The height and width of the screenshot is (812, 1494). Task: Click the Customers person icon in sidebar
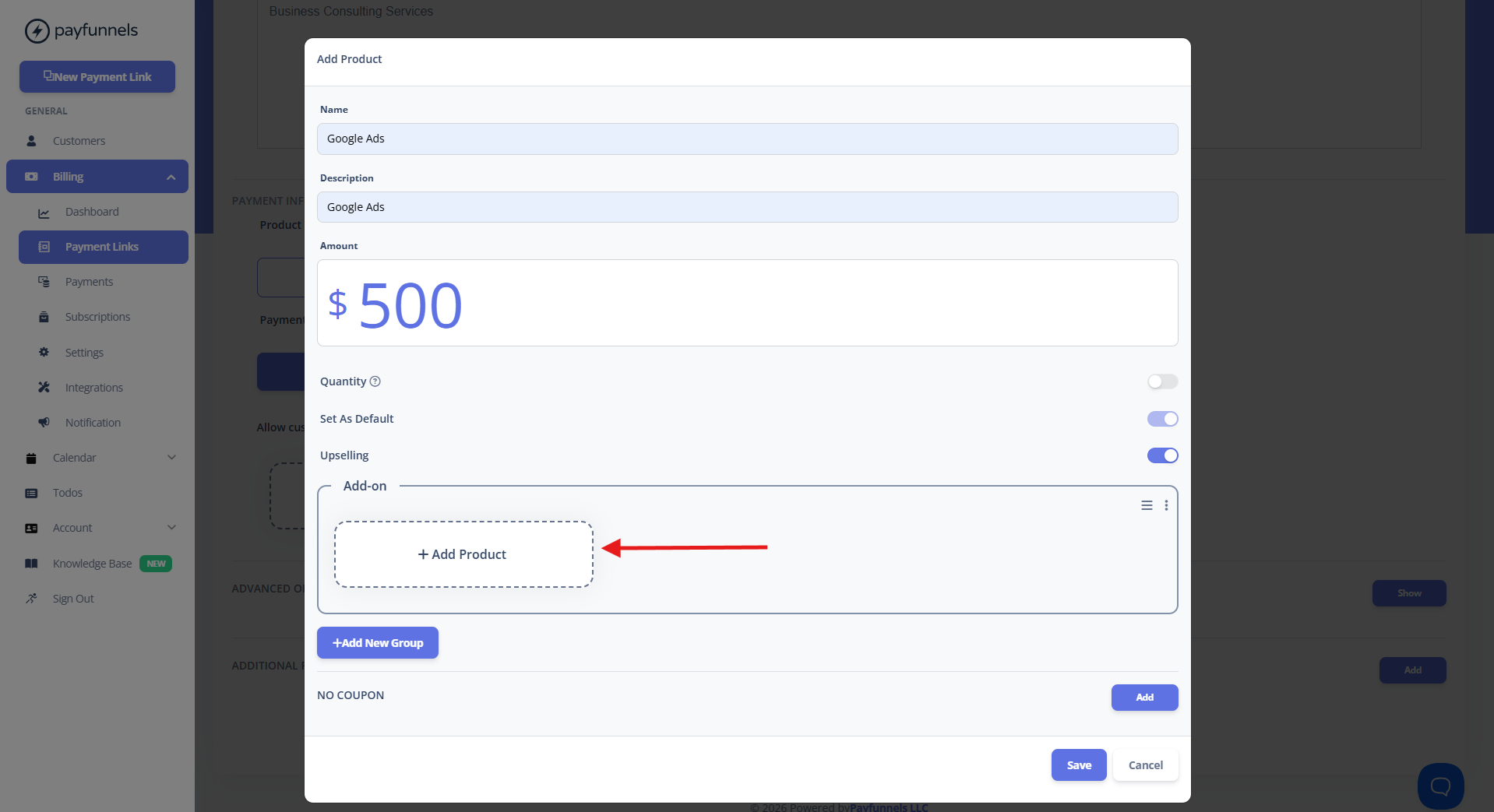coord(31,141)
